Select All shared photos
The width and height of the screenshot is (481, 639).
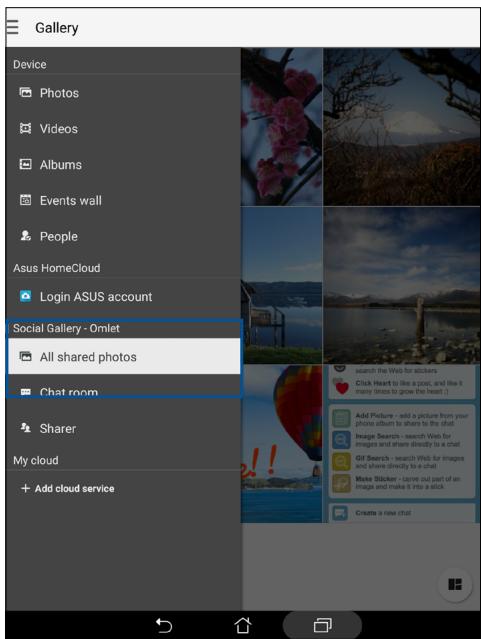pos(124,357)
